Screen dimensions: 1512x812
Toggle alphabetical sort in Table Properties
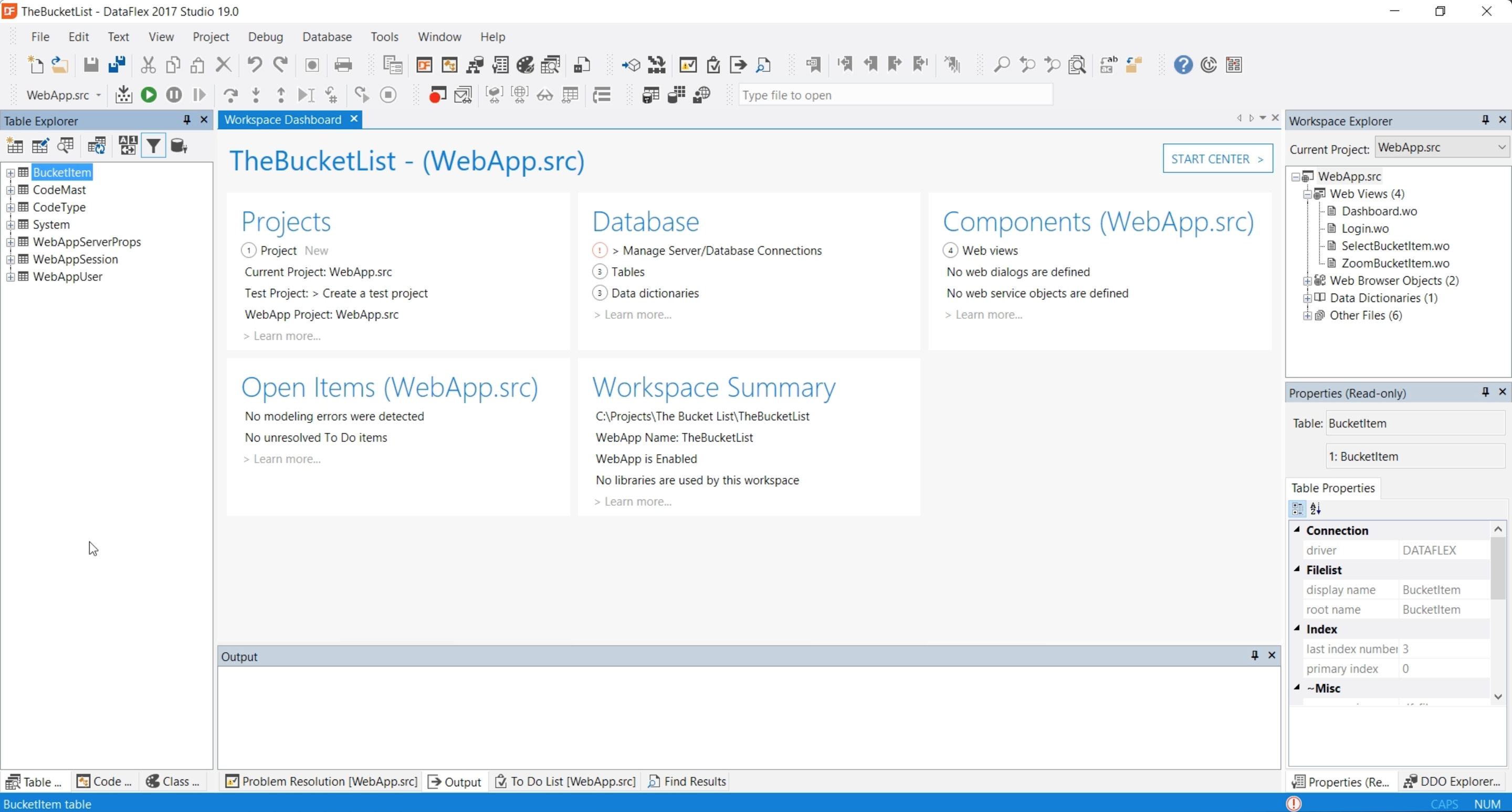[1315, 508]
